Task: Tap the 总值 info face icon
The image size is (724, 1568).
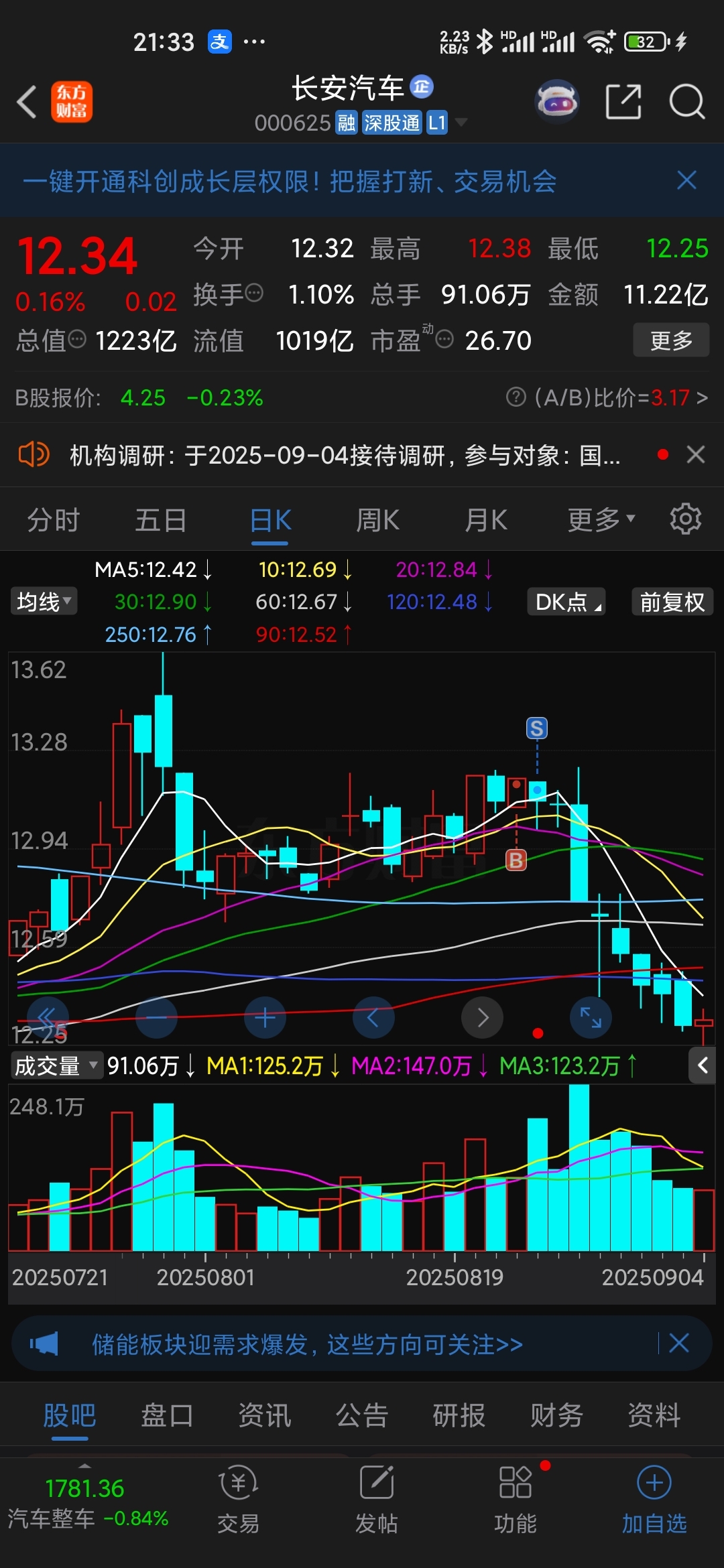Action: (x=77, y=339)
